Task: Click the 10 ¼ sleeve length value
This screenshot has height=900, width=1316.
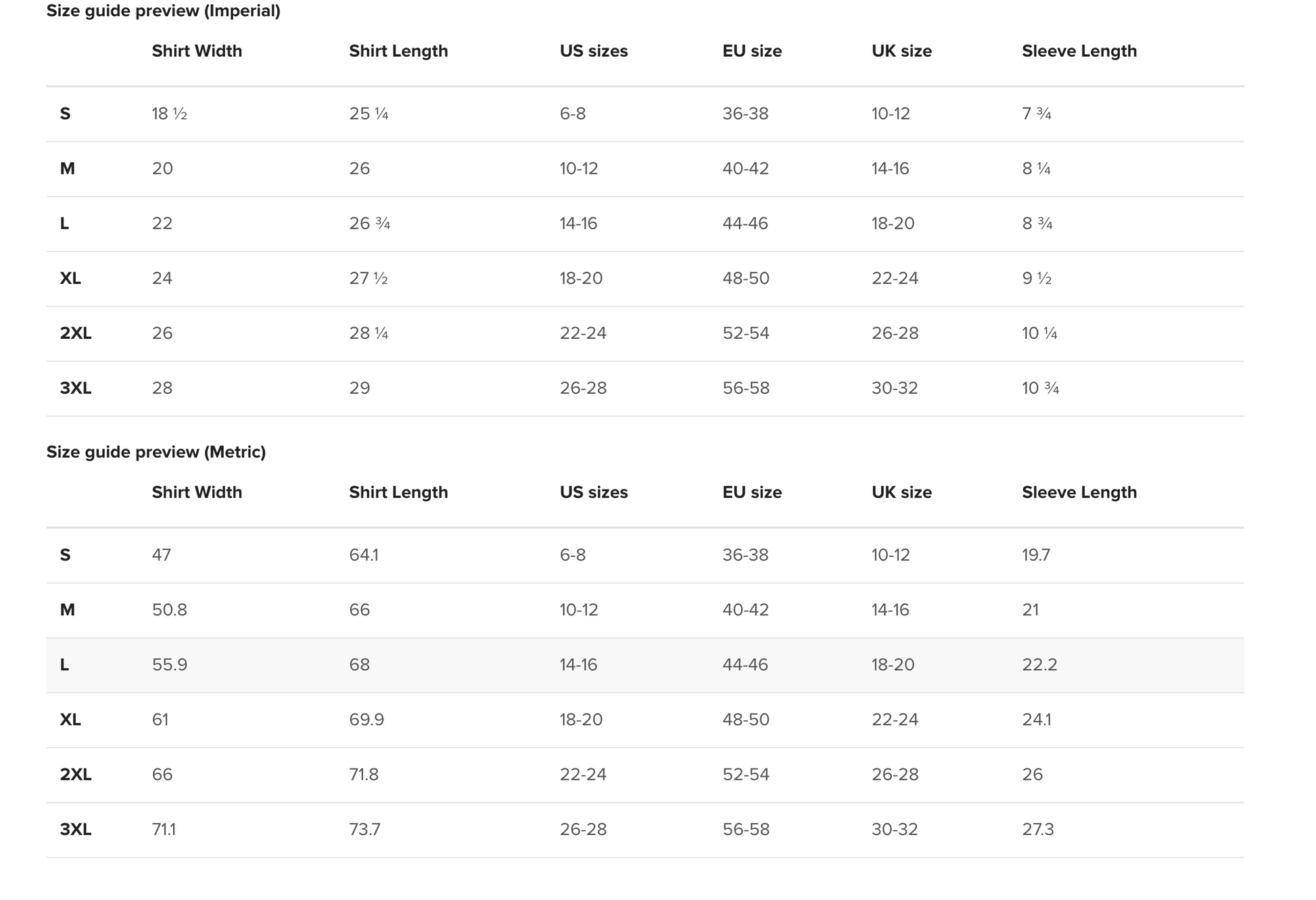Action: pyautogui.click(x=1039, y=333)
